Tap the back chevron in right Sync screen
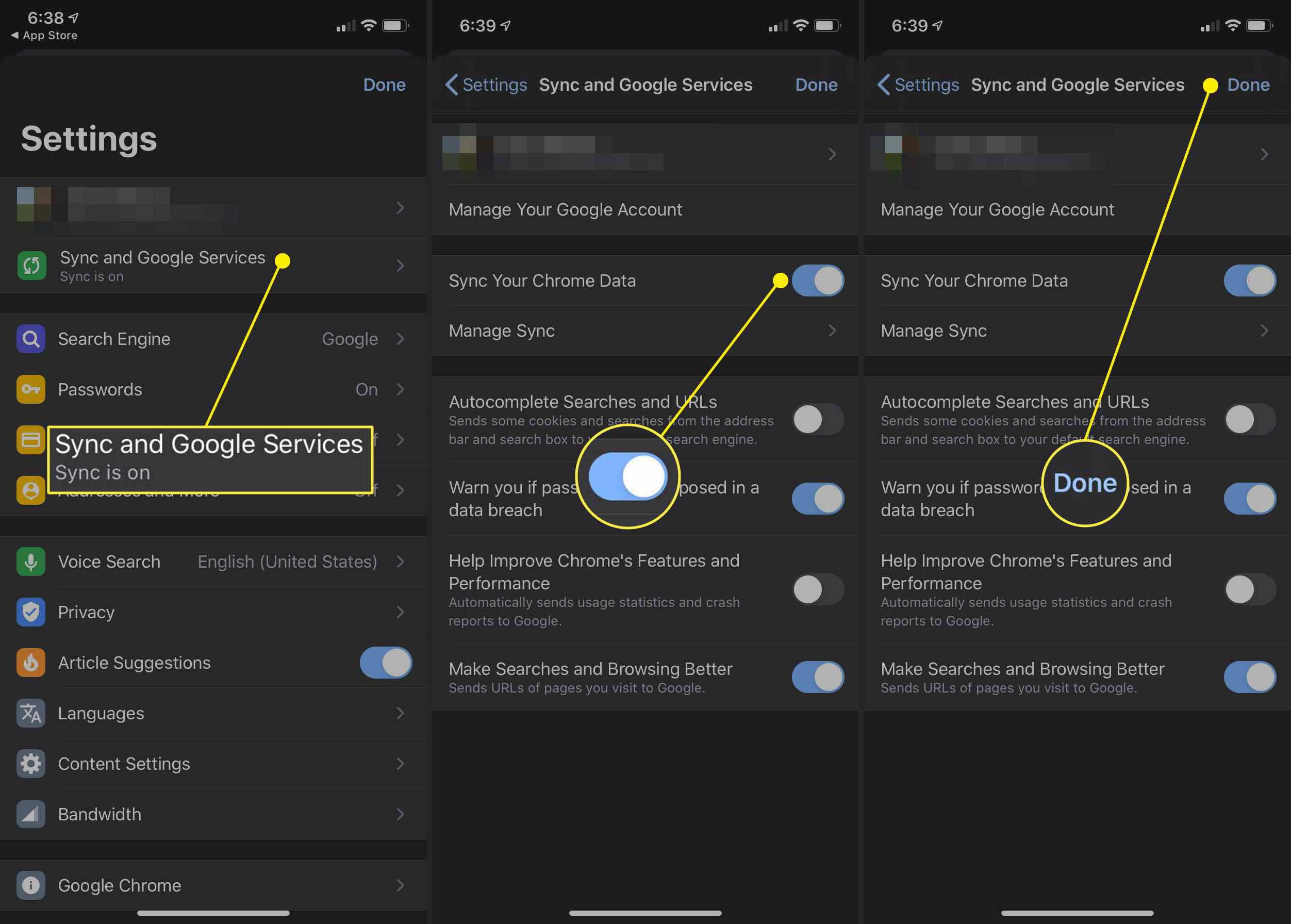The height and width of the screenshot is (924, 1291). coord(884,85)
